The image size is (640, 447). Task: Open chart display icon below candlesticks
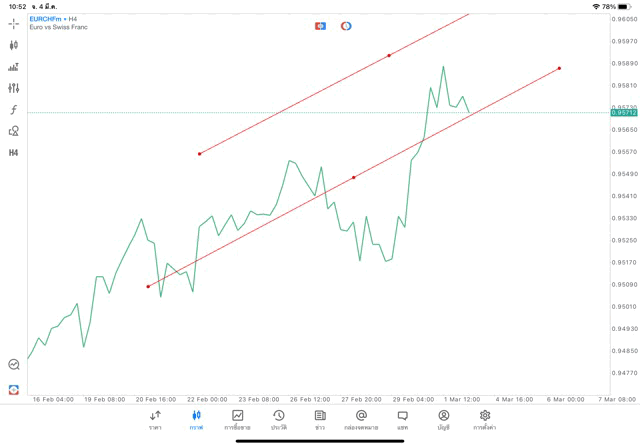[x=14, y=67]
